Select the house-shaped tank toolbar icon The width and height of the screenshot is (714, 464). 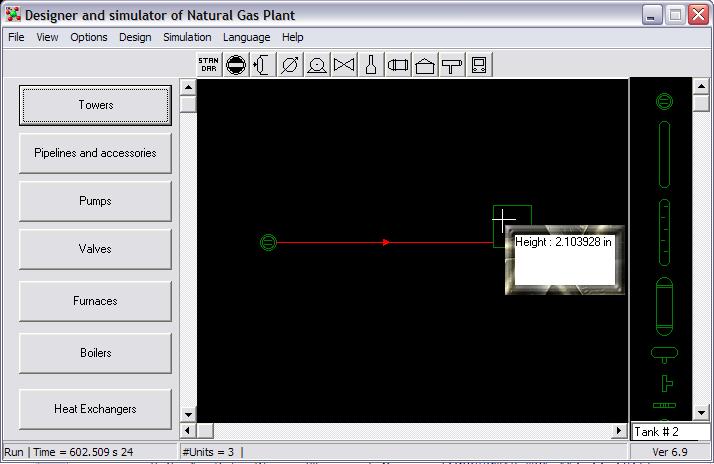point(425,65)
